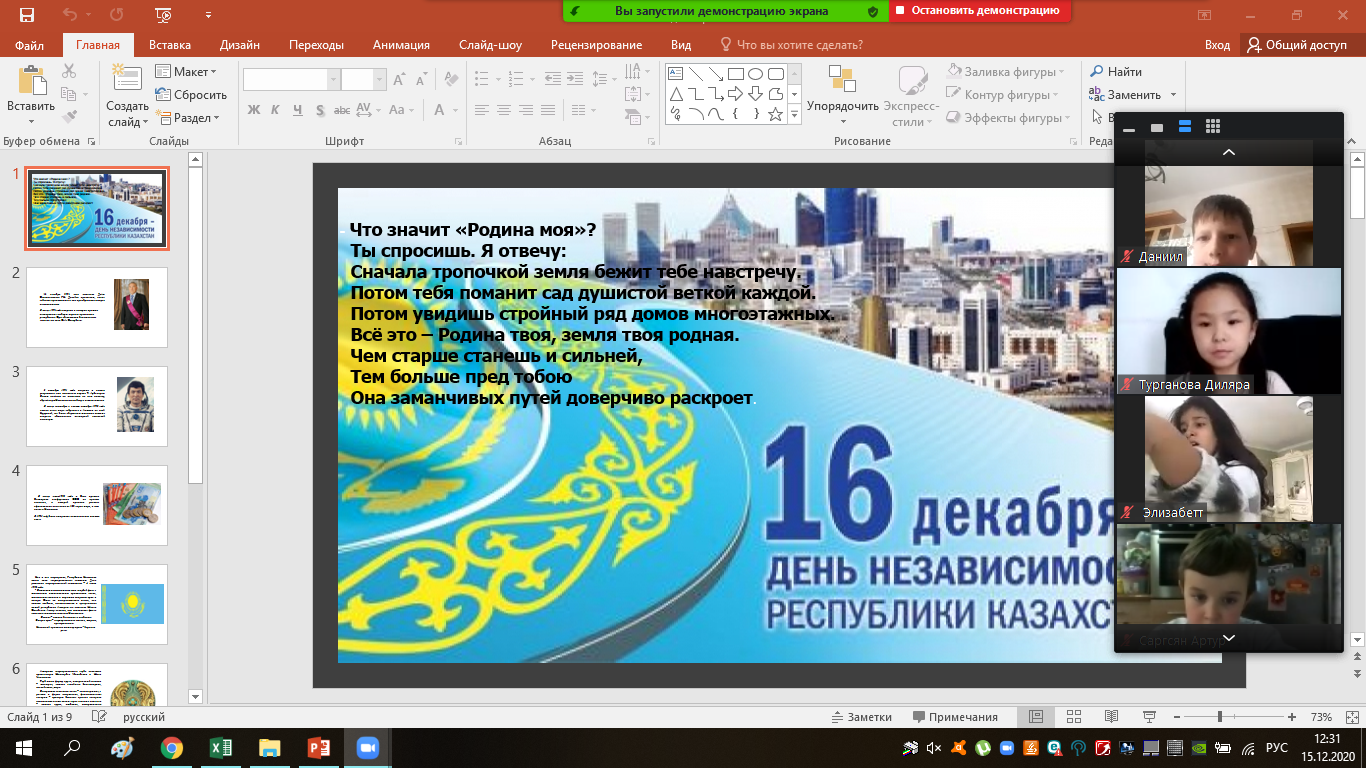1366x768 pixels.
Task: Show previous Zoom participants with up chevron
Action: click(x=1229, y=153)
